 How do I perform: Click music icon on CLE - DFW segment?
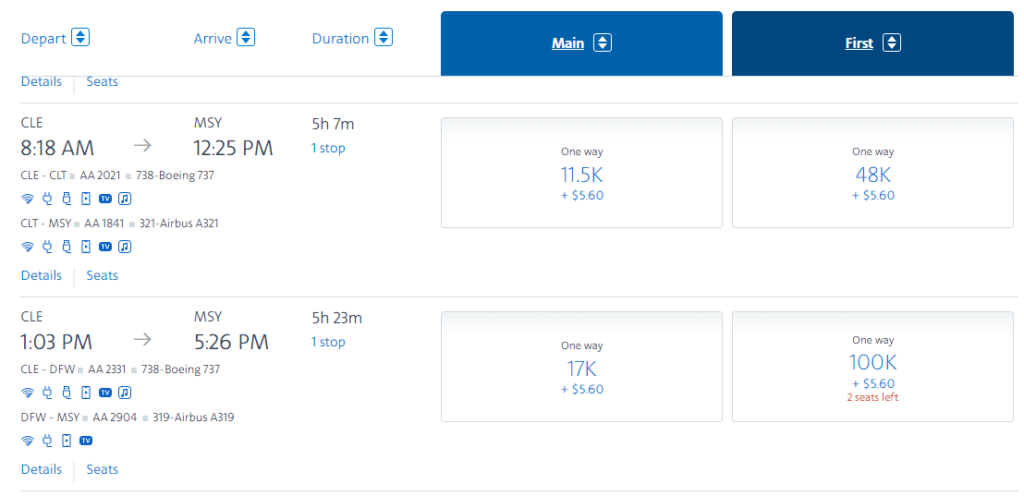125,392
